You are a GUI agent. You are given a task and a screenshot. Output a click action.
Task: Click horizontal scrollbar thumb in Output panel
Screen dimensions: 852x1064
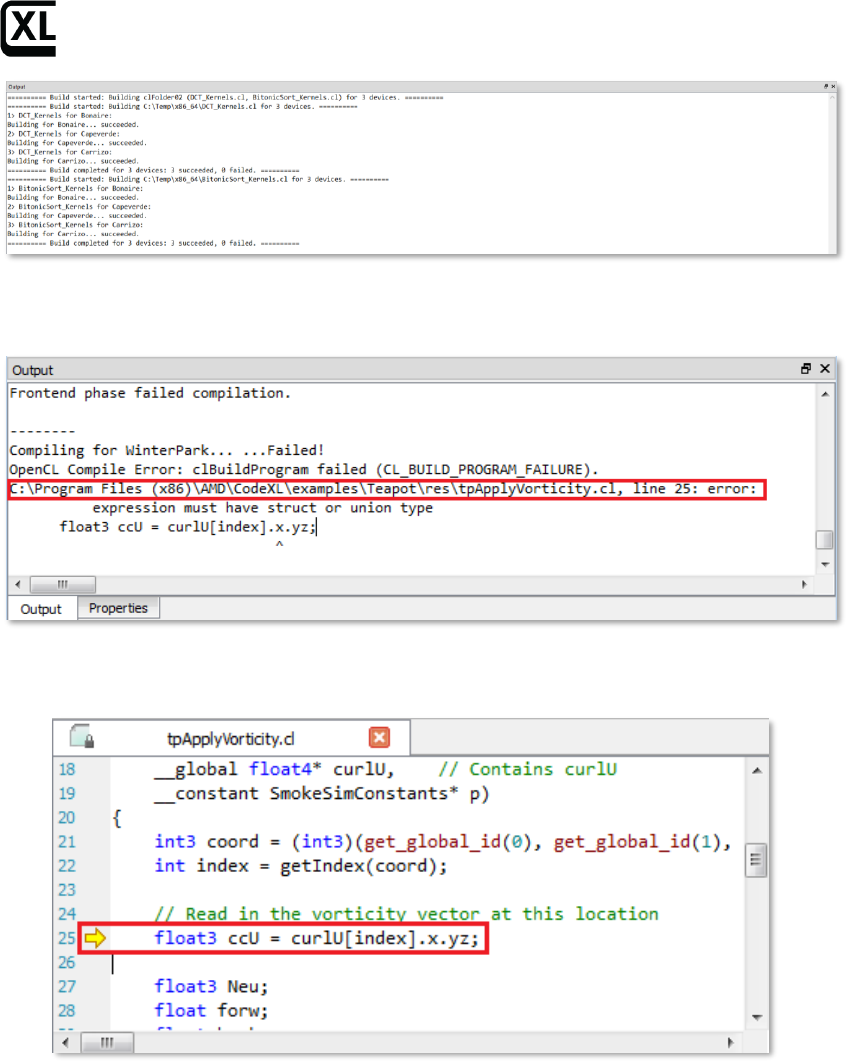pyautogui.click(x=62, y=584)
